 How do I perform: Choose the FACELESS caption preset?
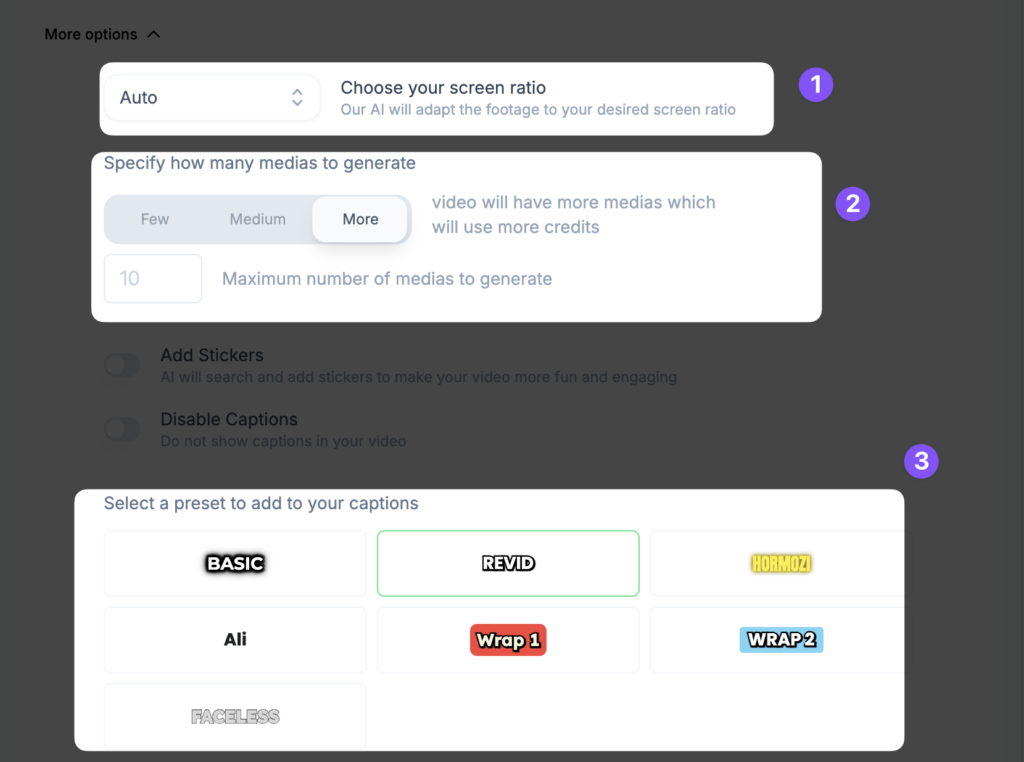click(235, 716)
